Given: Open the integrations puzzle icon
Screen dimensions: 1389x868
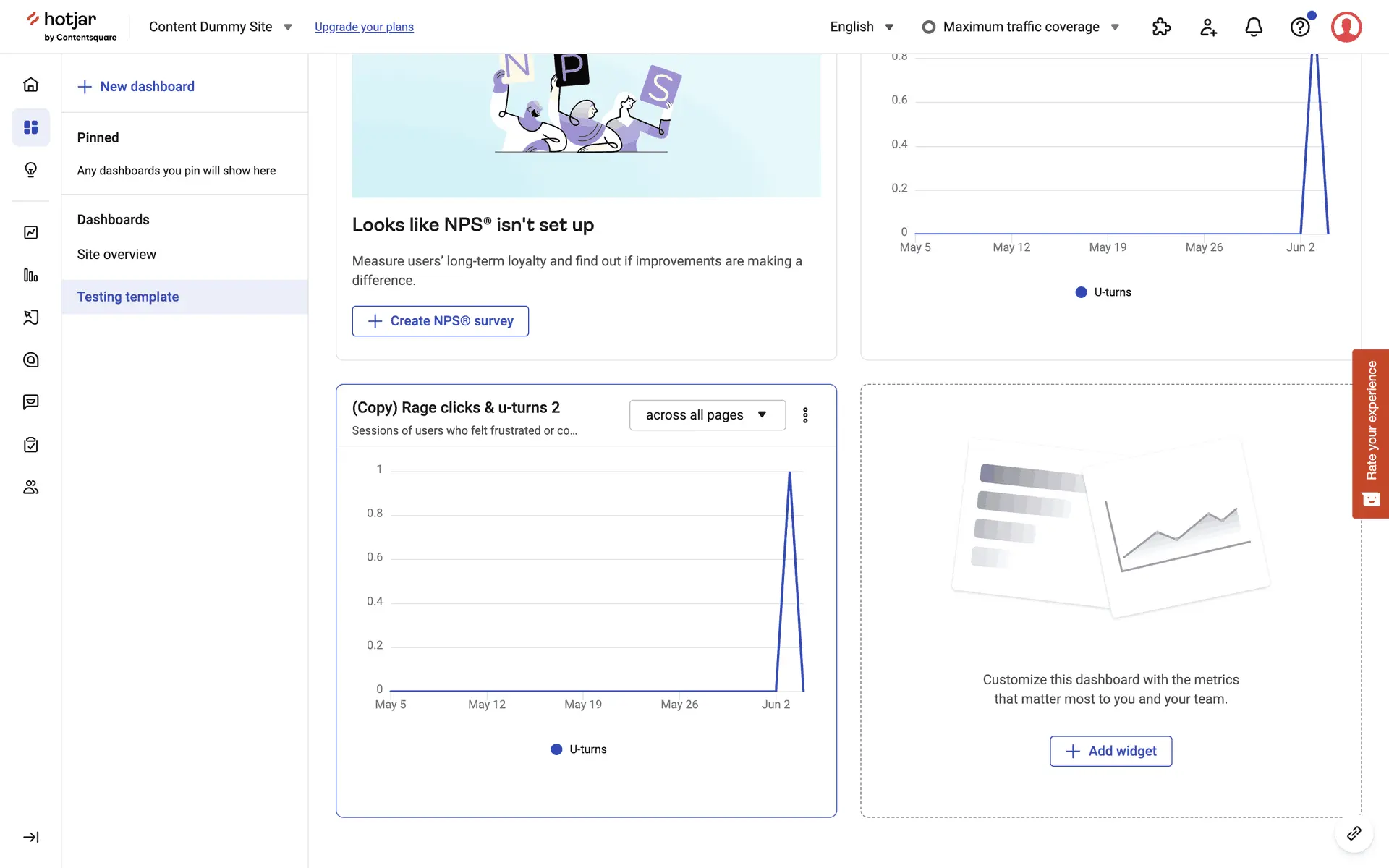Looking at the screenshot, I should 1161,27.
